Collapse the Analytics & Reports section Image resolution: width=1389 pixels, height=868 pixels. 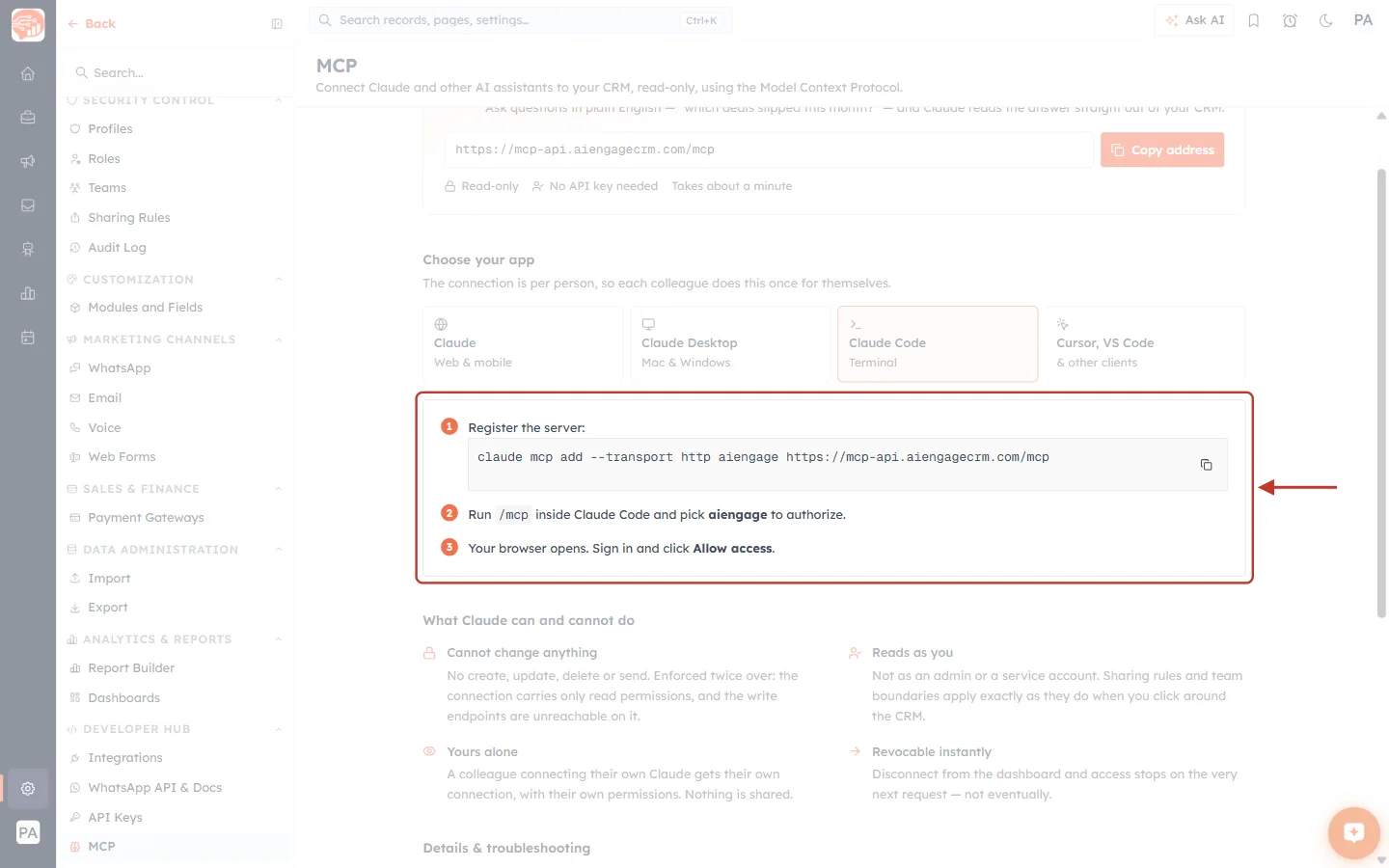279,639
